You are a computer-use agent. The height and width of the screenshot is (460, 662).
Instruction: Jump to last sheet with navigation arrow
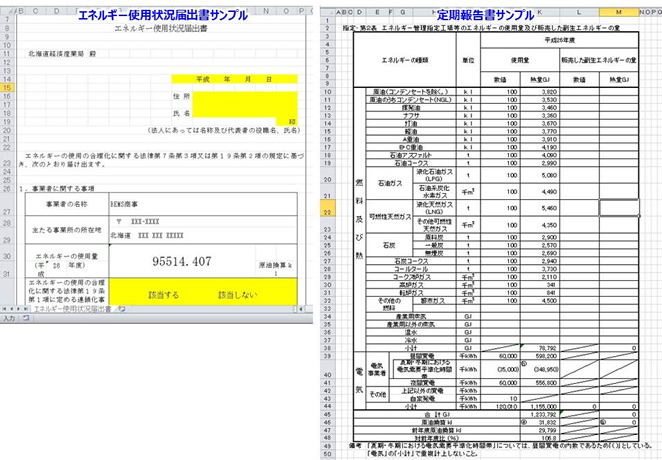[24, 309]
